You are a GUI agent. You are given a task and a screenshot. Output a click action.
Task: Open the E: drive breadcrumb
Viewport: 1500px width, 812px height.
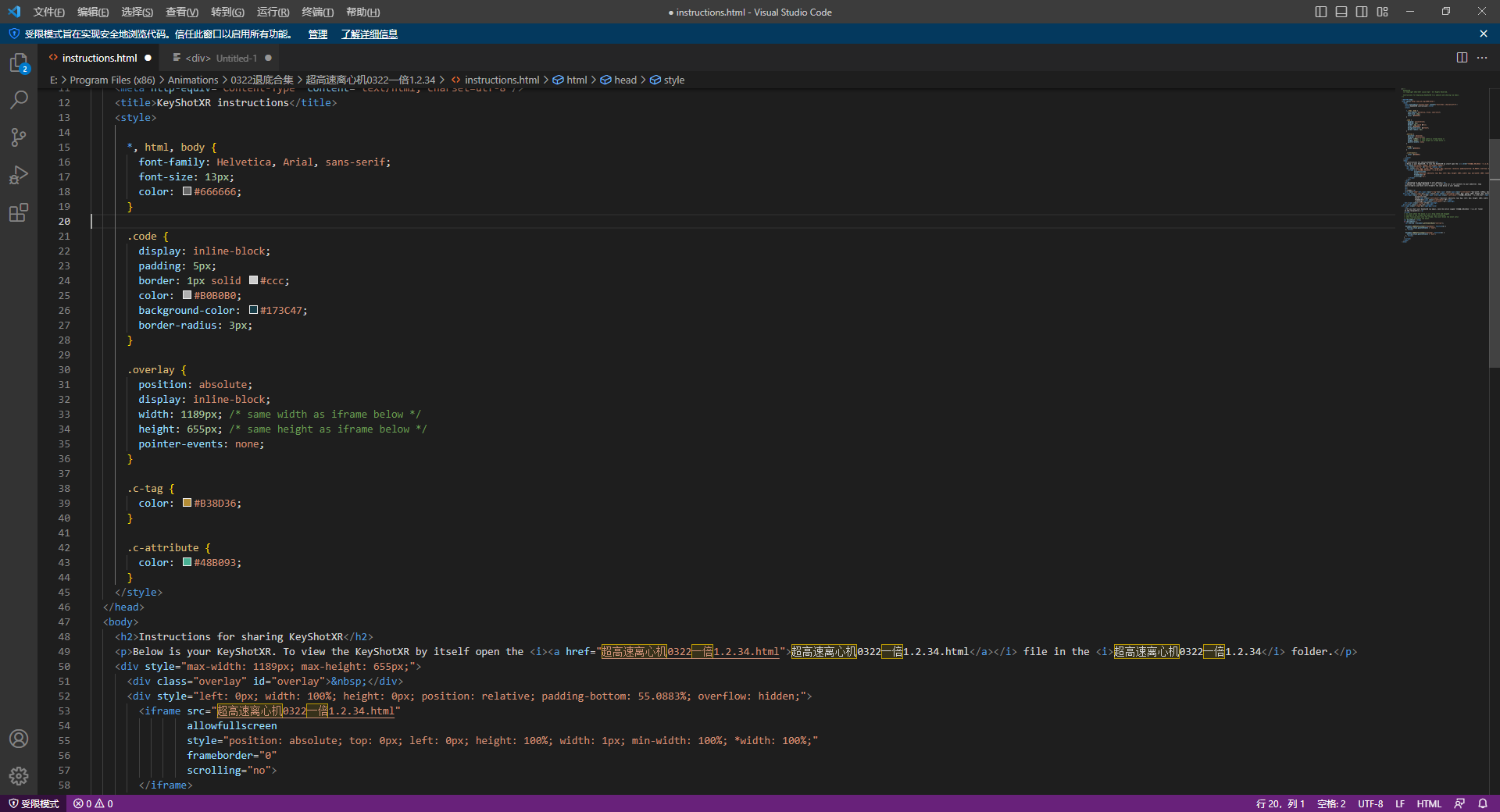click(54, 80)
